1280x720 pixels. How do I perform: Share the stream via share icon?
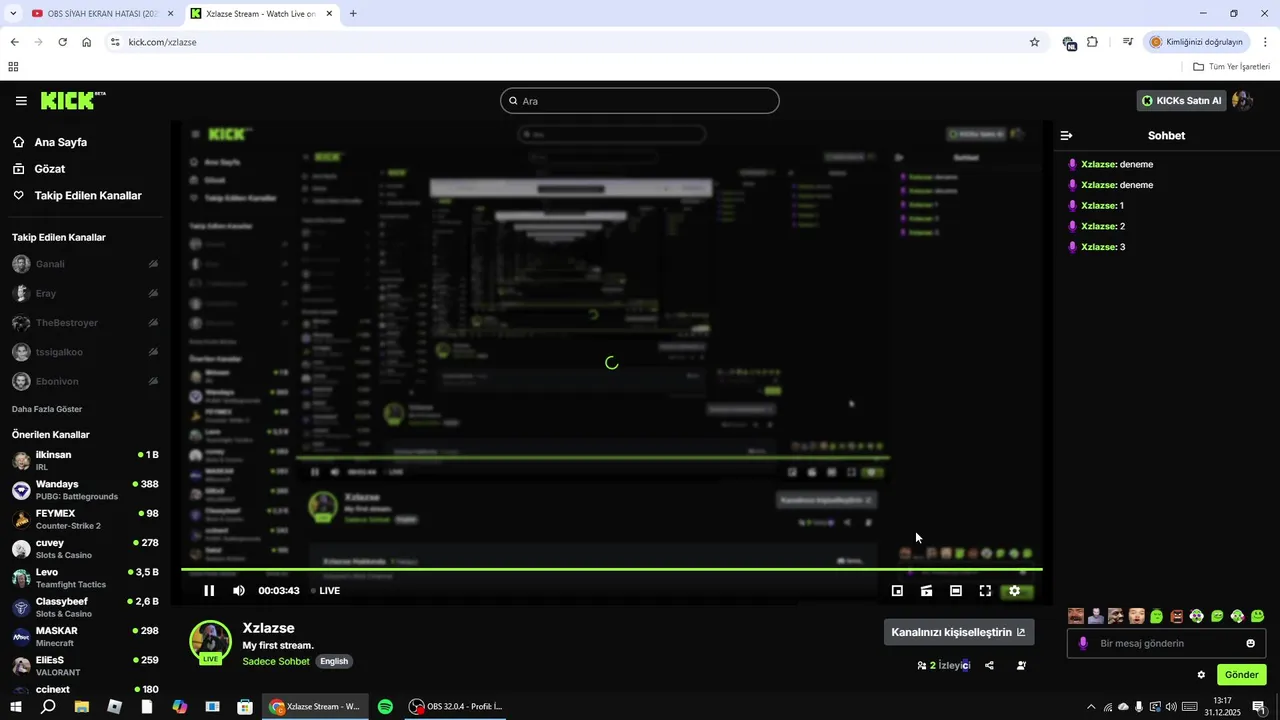pos(989,665)
